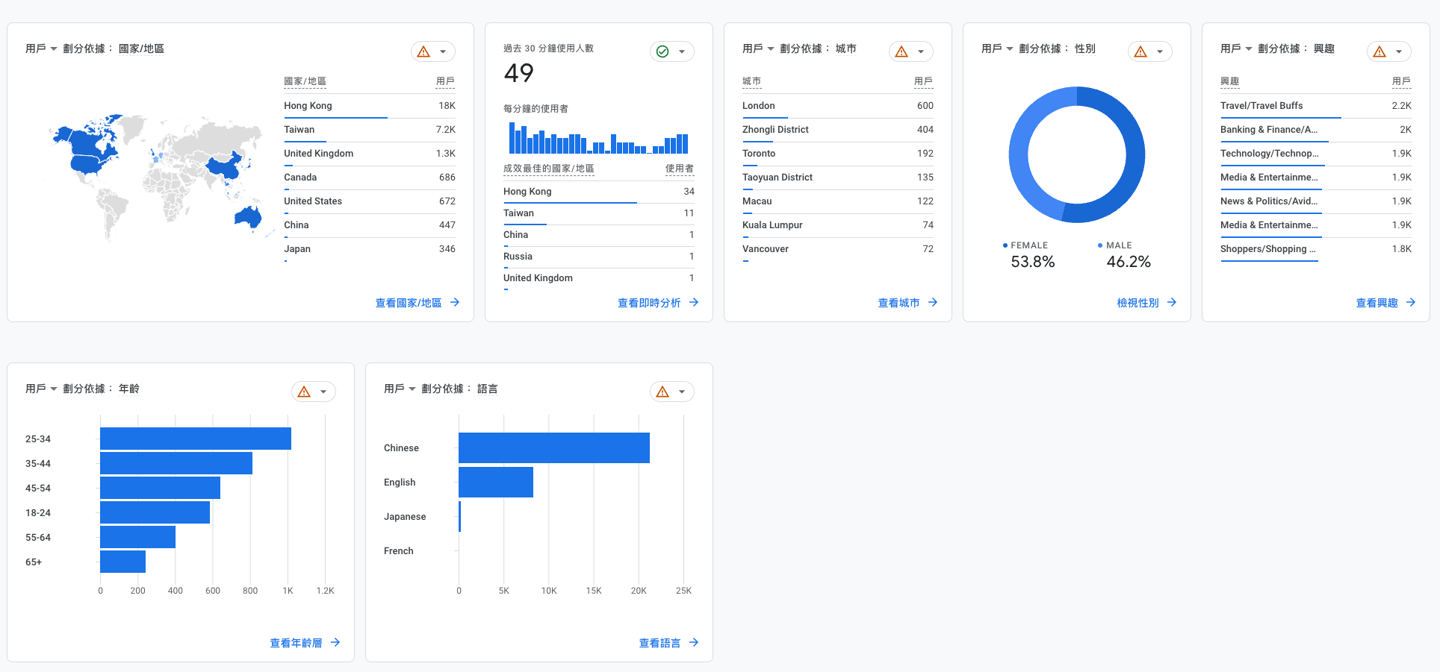Click warning triangle on language card
Viewport: 1440px width, 672px height.
pos(663,391)
